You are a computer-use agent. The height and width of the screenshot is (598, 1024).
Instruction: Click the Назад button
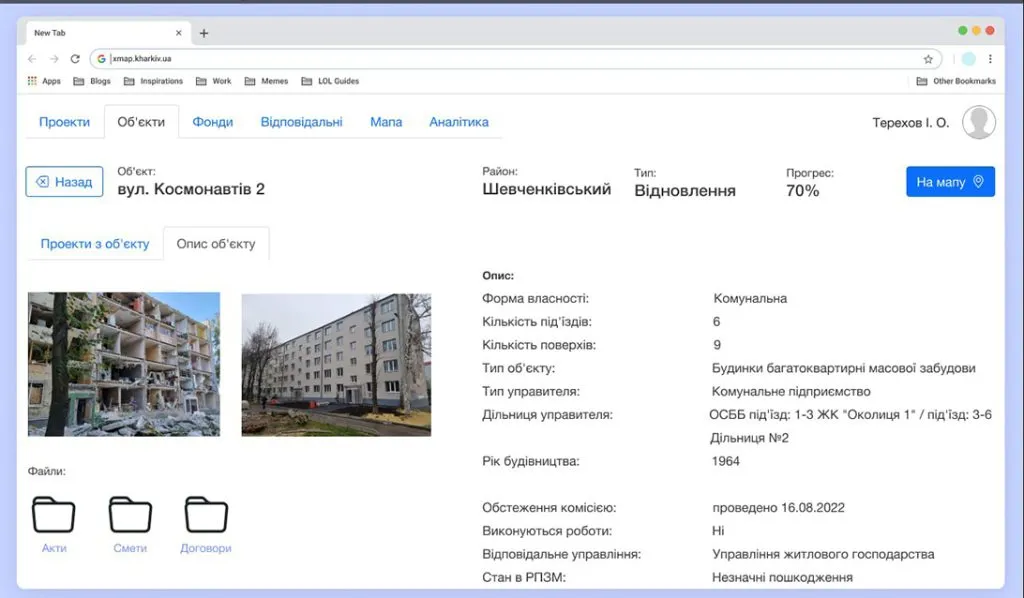(x=63, y=181)
